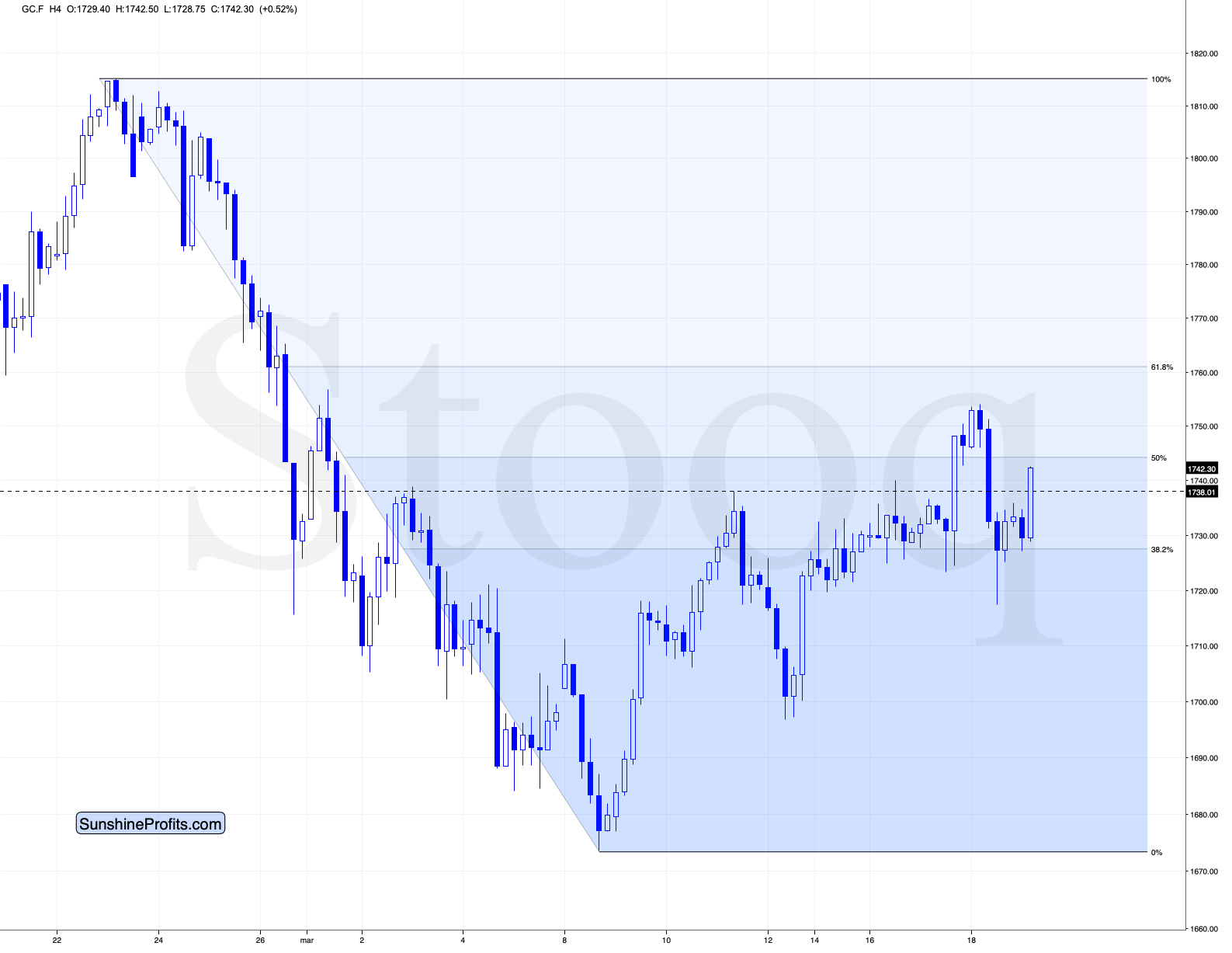Click the SunshineProfits.com watermark link

click(151, 824)
